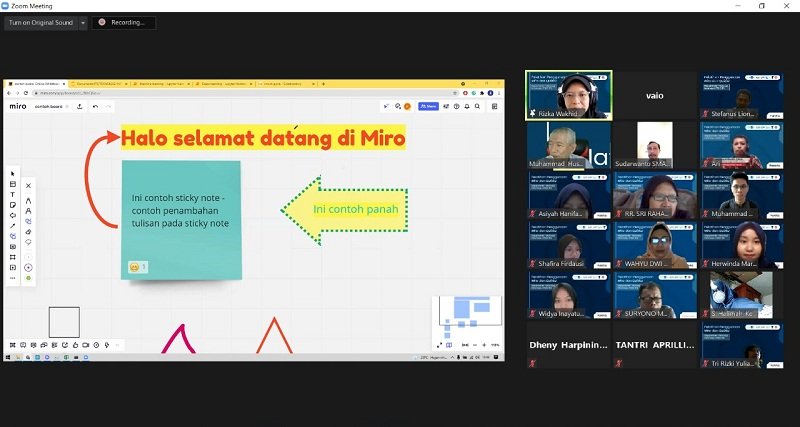Screen dimensions: 800x427
Task: Click the browser reload button
Action: [x=26, y=93]
